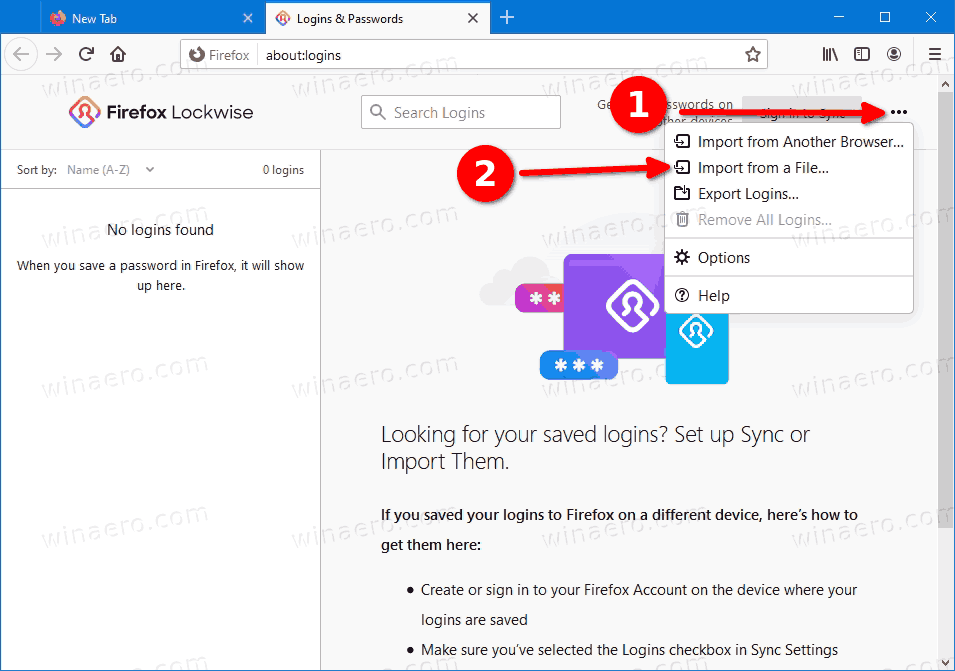Viewport: 955px width, 671px height.
Task: Open a new tab with plus button
Action: (507, 18)
